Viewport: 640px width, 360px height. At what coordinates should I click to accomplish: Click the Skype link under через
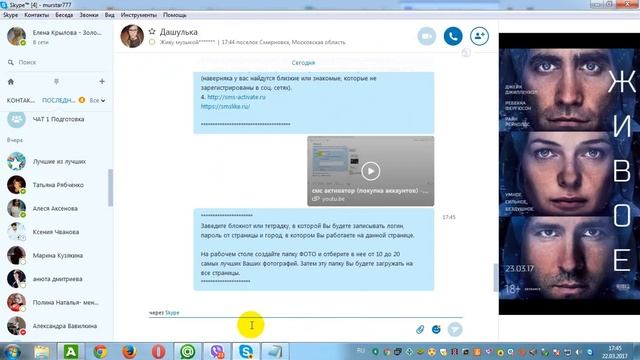(172, 313)
